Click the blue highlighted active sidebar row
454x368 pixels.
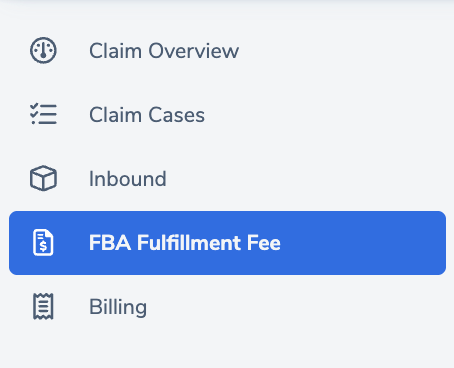(227, 243)
